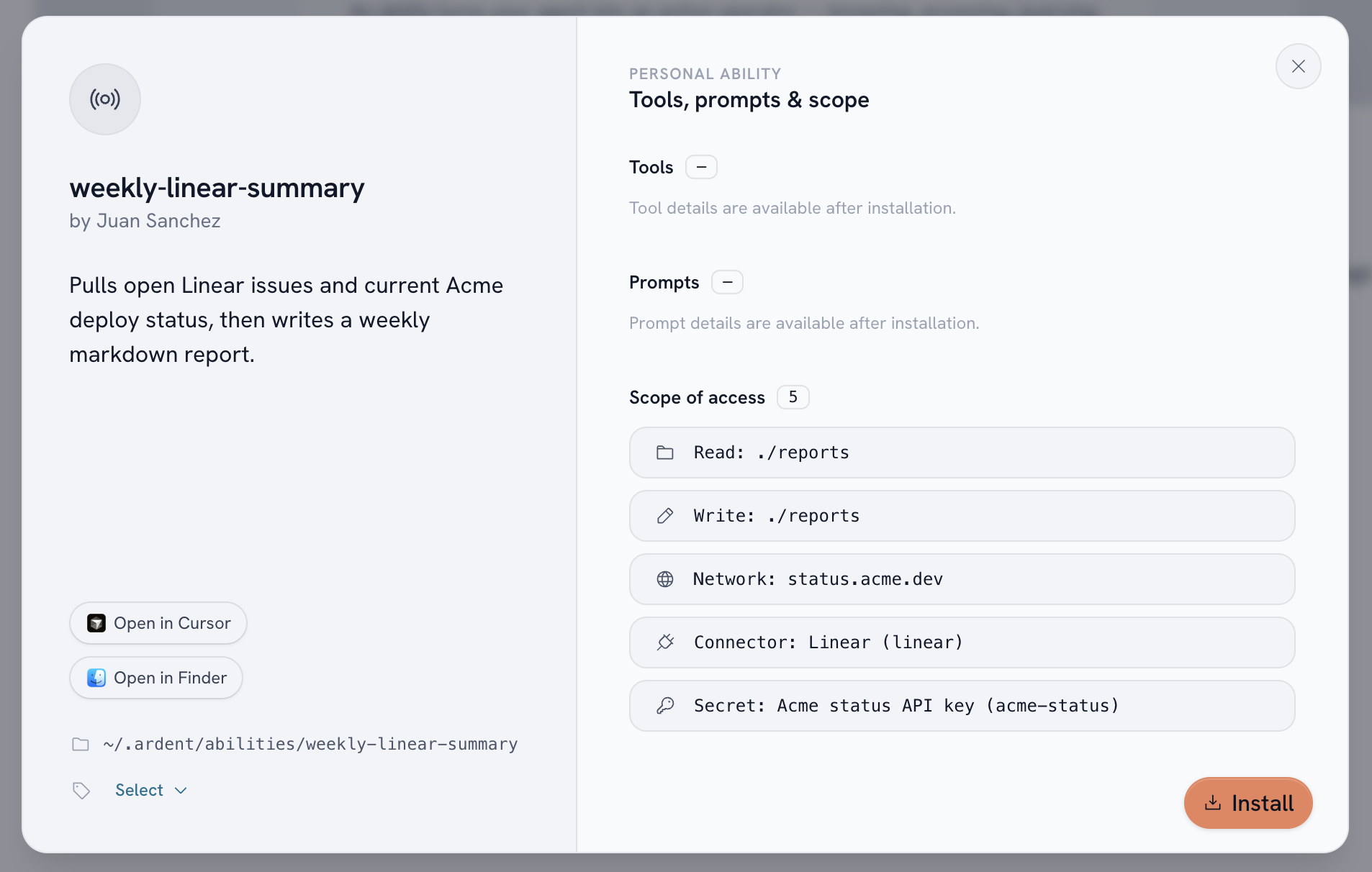
Task: Click the Tools count badge
Action: click(701, 167)
